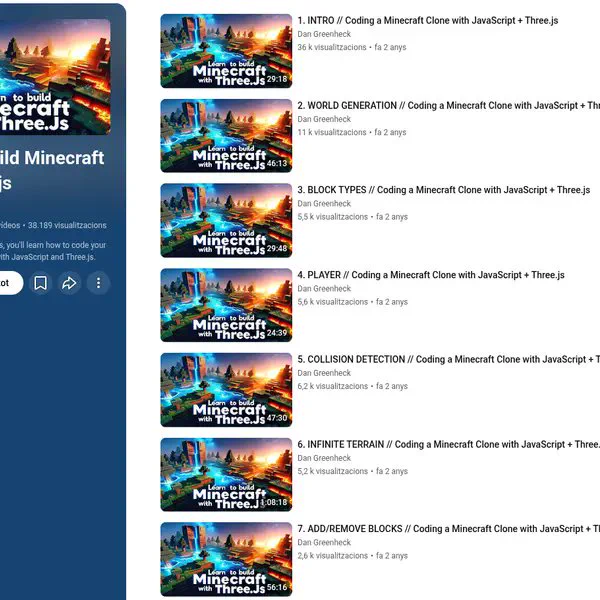Visit Dan Greenheck channel under WORLD GENERATION video
The width and height of the screenshot is (600, 600).
pos(324,119)
